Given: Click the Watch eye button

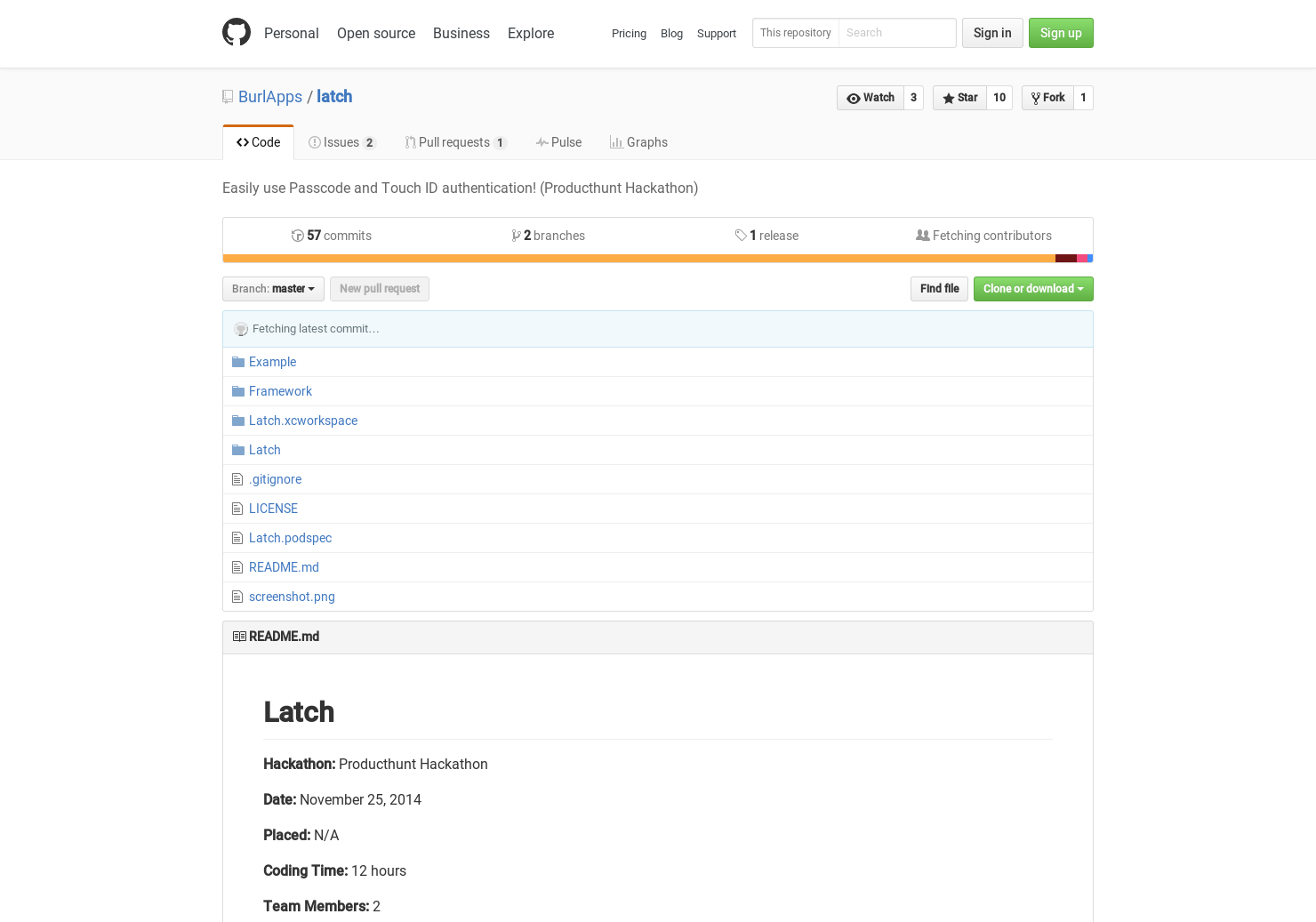Looking at the screenshot, I should 871,98.
